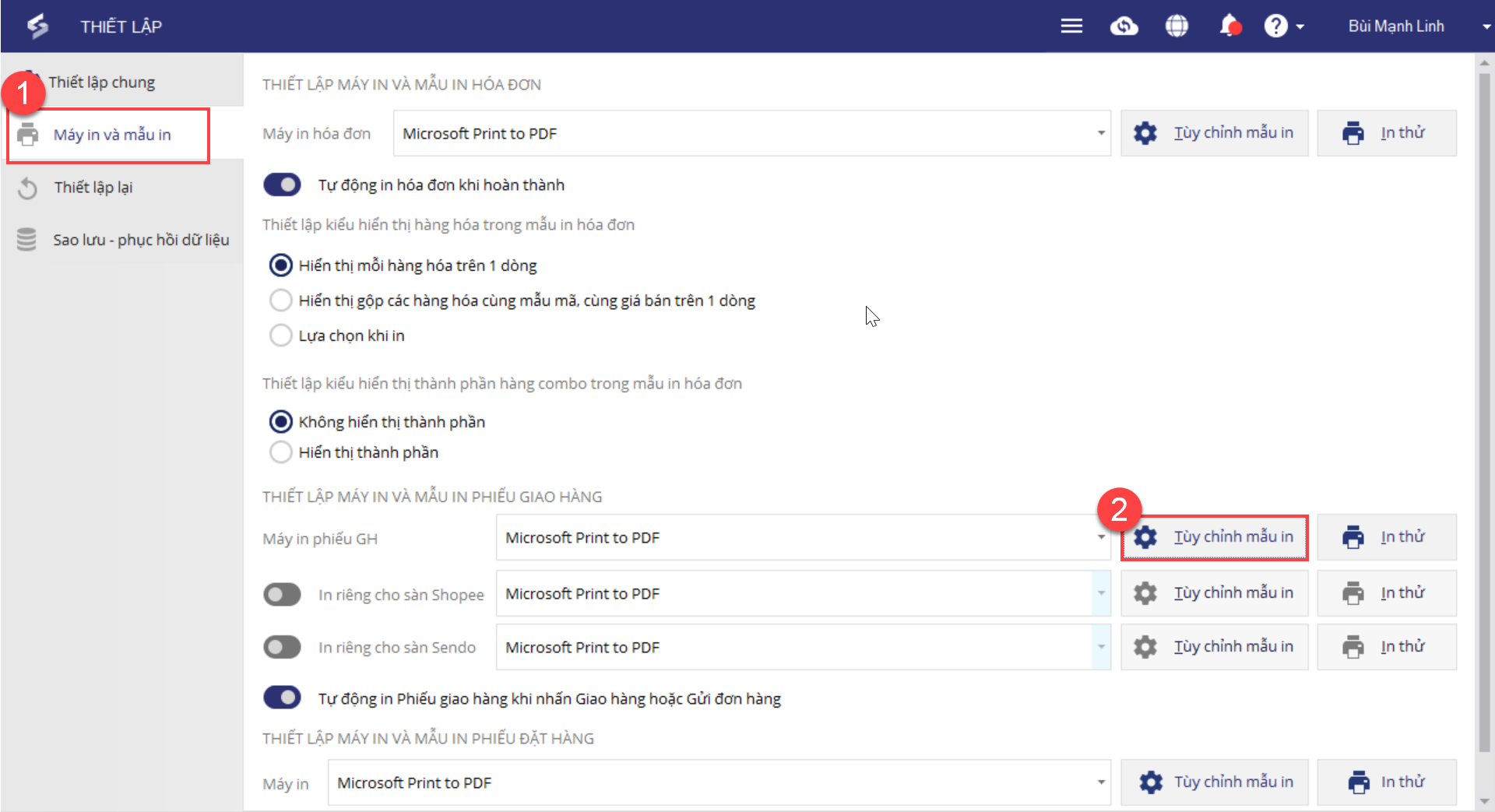Click the help question mark icon
The height and width of the screenshot is (812, 1495).
[1275, 26]
